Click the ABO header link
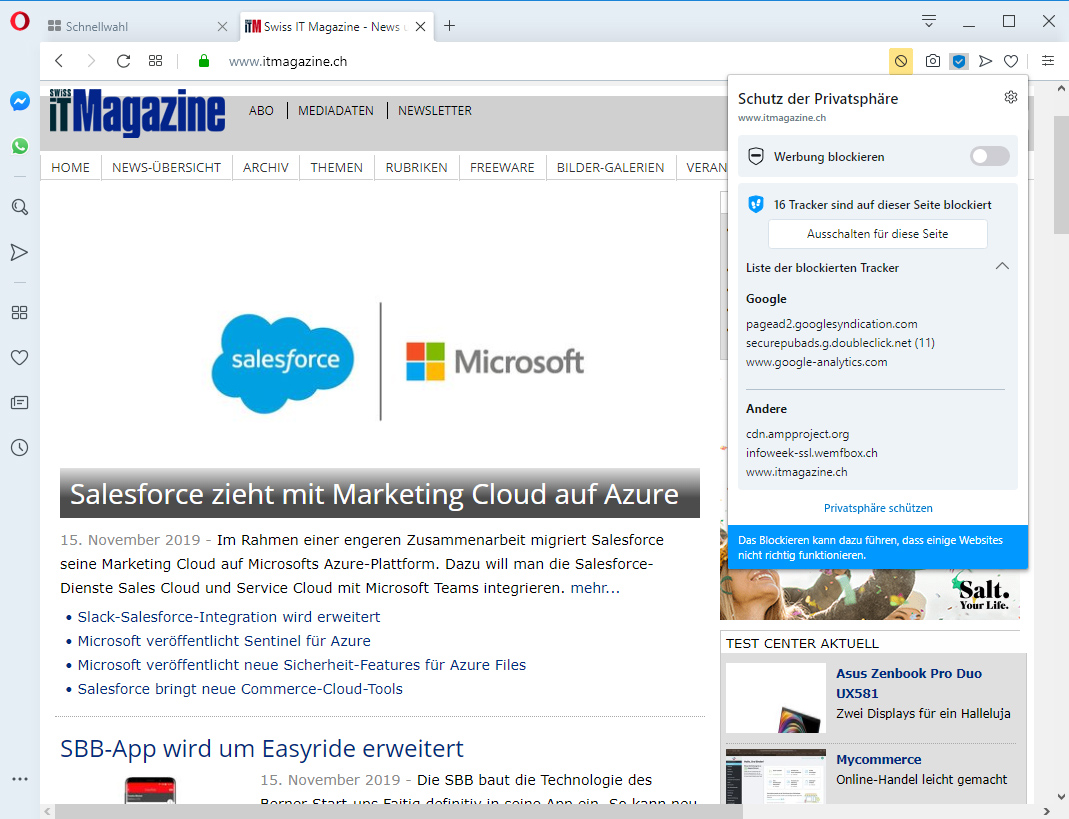The width and height of the screenshot is (1069, 819). point(261,110)
